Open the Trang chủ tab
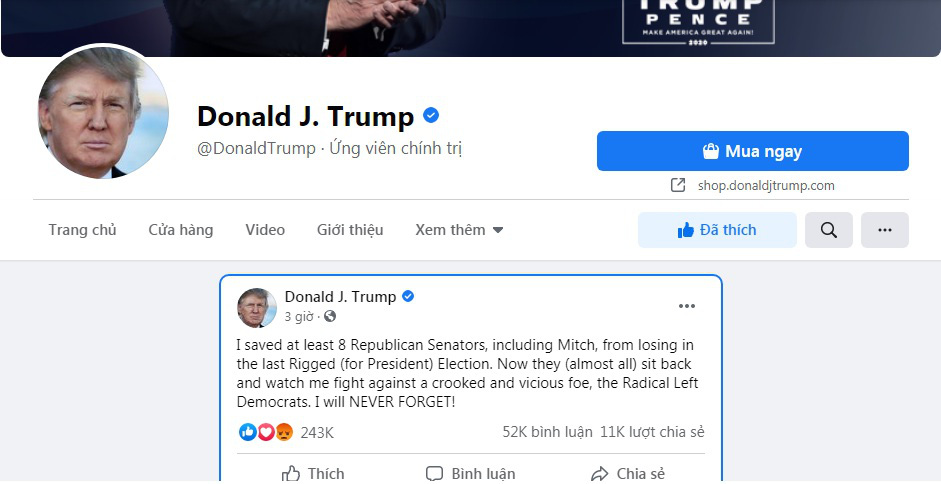The width and height of the screenshot is (941, 484). 82,230
